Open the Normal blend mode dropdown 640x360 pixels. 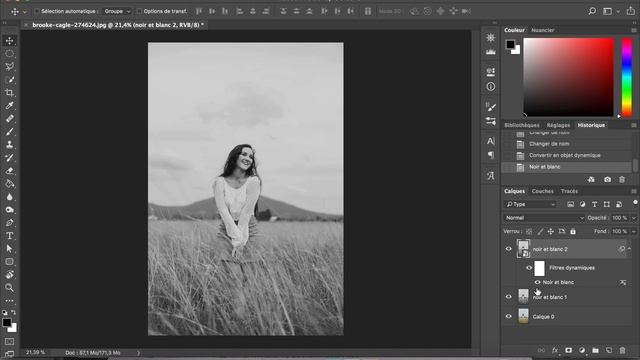pyautogui.click(x=544, y=218)
